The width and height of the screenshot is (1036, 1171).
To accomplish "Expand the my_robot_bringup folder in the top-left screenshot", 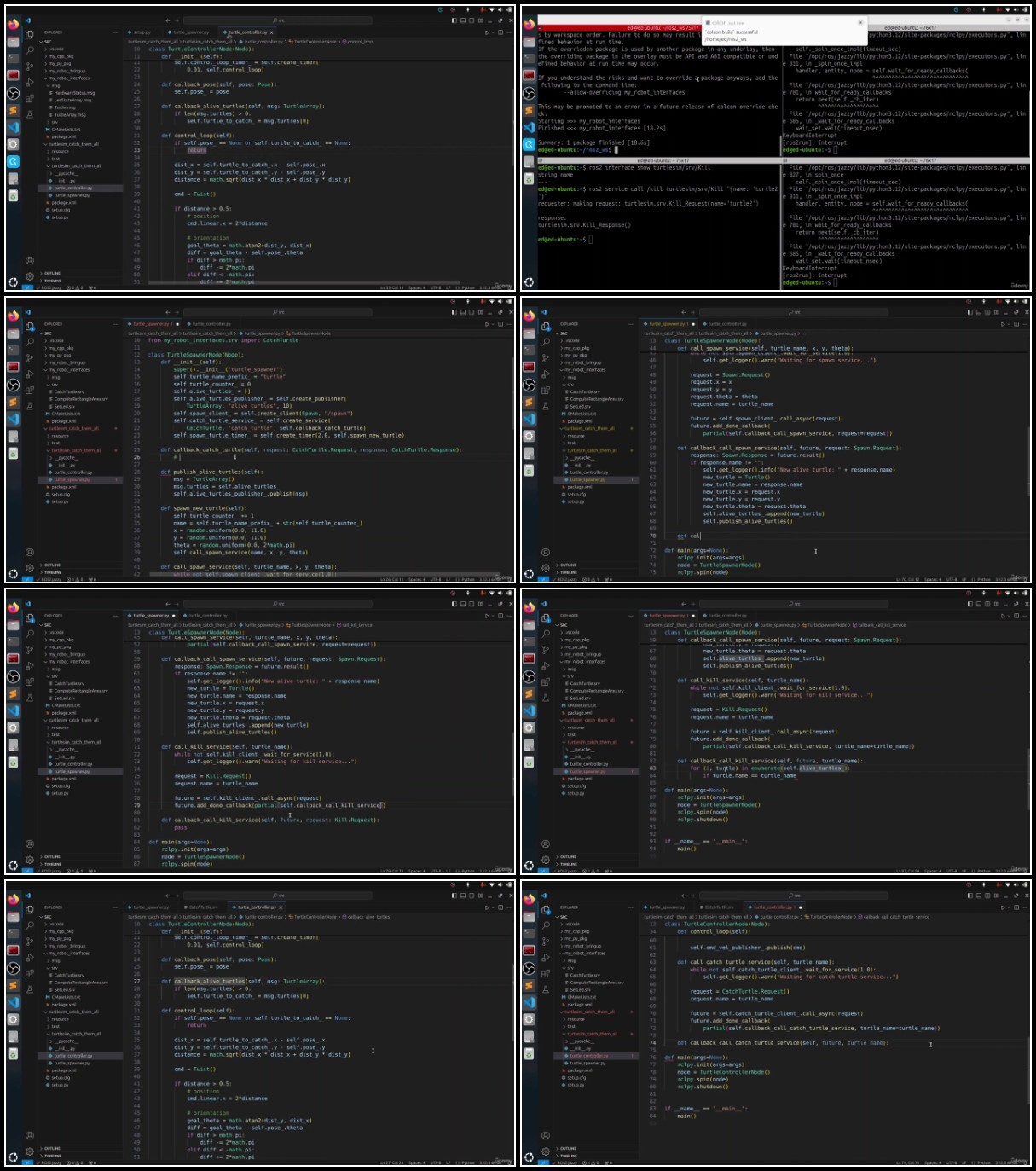I will [x=82, y=71].
